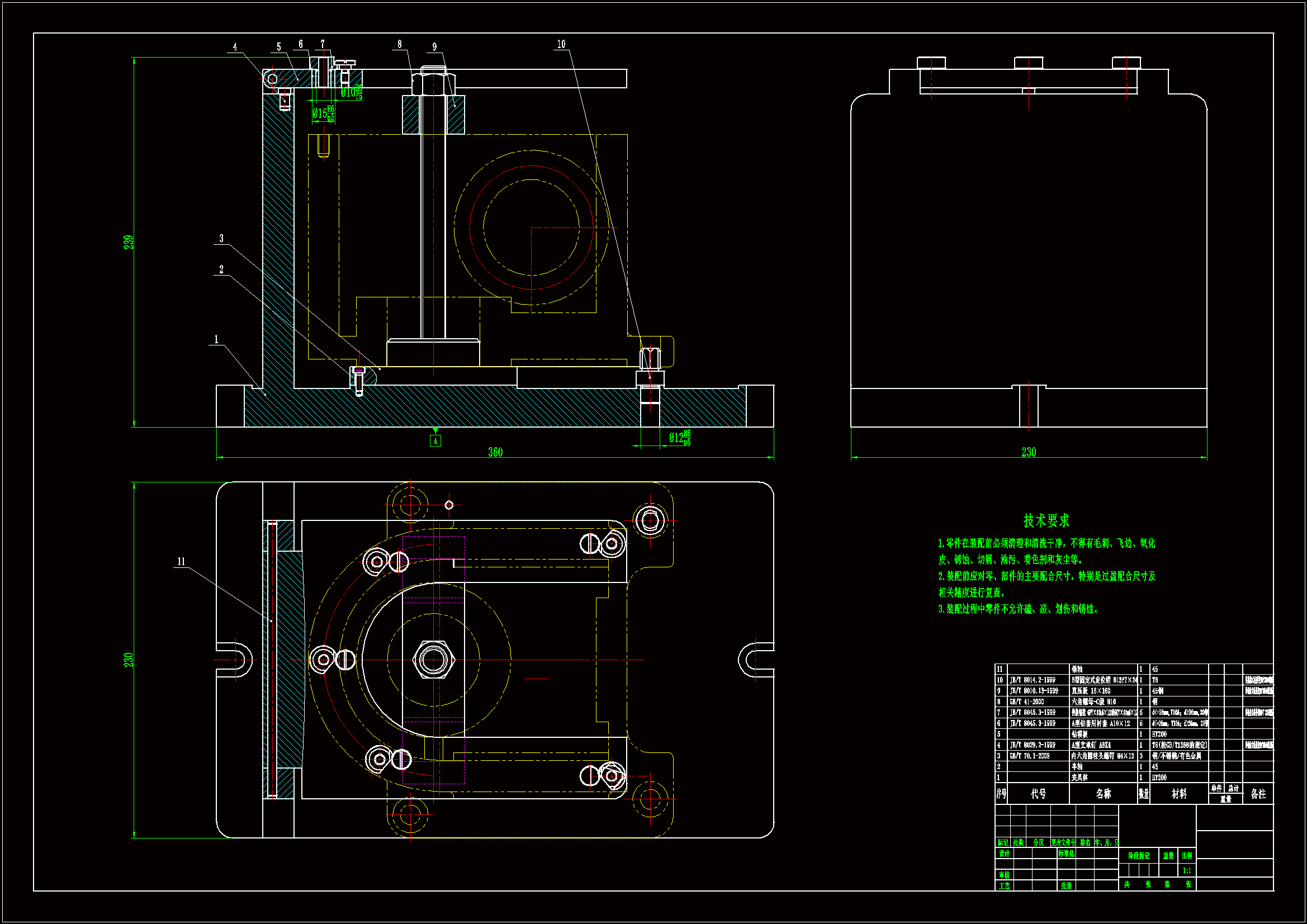This screenshot has width=1307, height=924.
Task: Select the GB/T 41-2000 standard code cell
Action: click(1027, 702)
